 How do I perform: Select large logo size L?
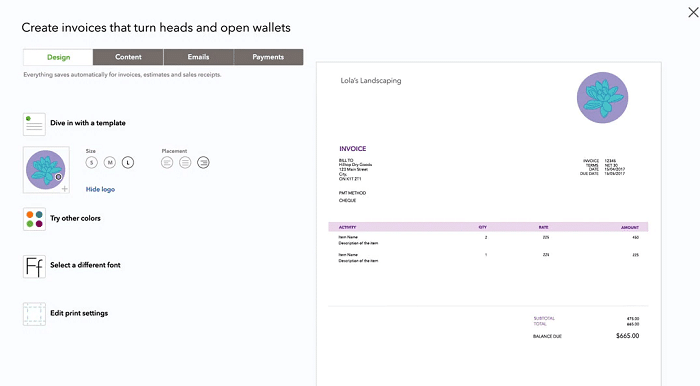[x=128, y=162]
